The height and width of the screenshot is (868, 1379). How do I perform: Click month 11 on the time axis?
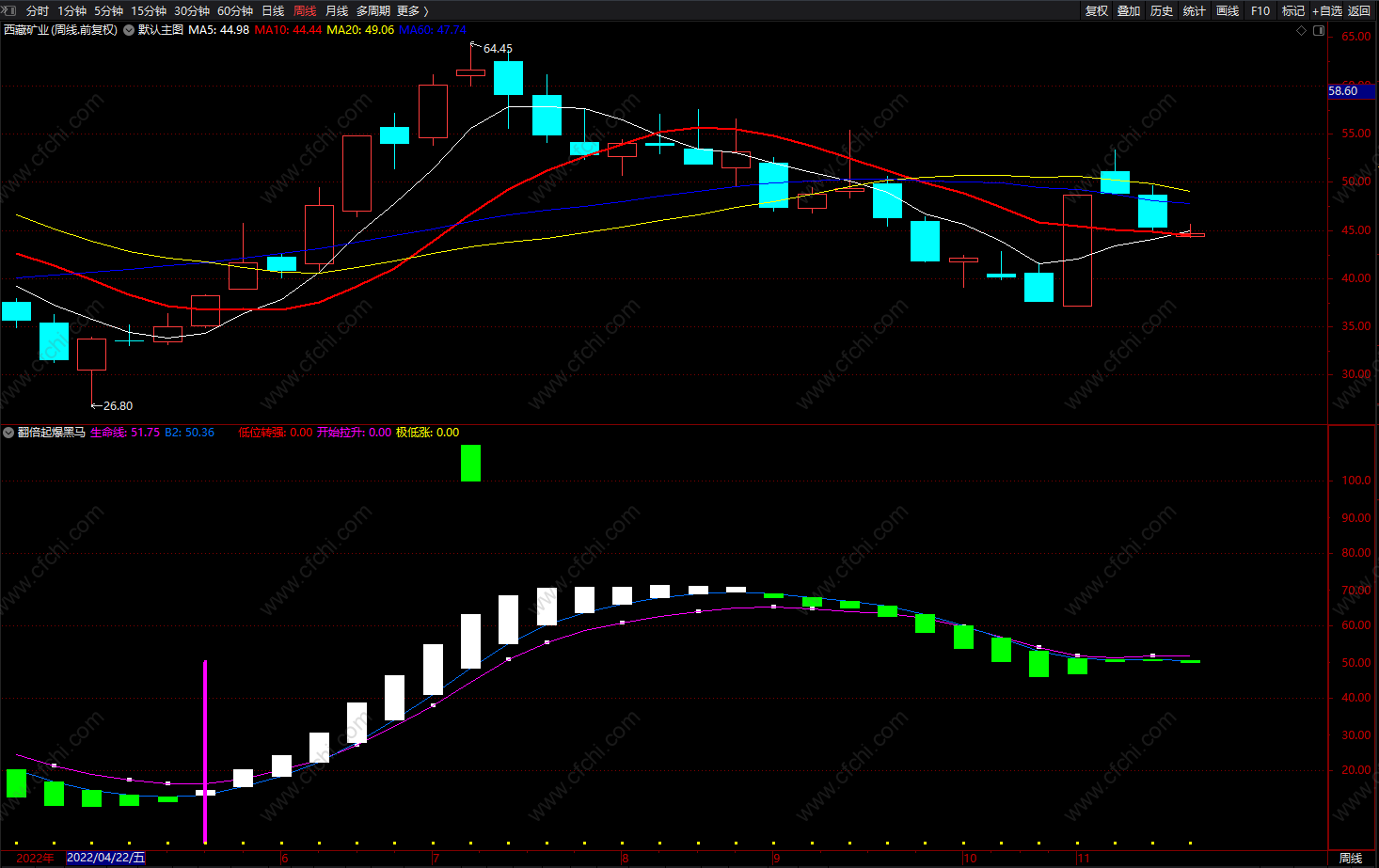pyautogui.click(x=1084, y=858)
